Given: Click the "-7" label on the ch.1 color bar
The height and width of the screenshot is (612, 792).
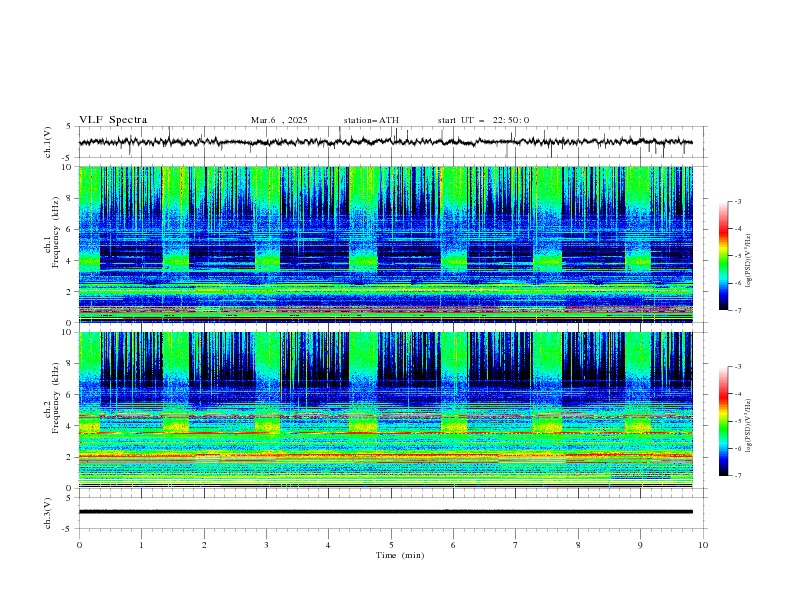Looking at the screenshot, I should point(737,311).
